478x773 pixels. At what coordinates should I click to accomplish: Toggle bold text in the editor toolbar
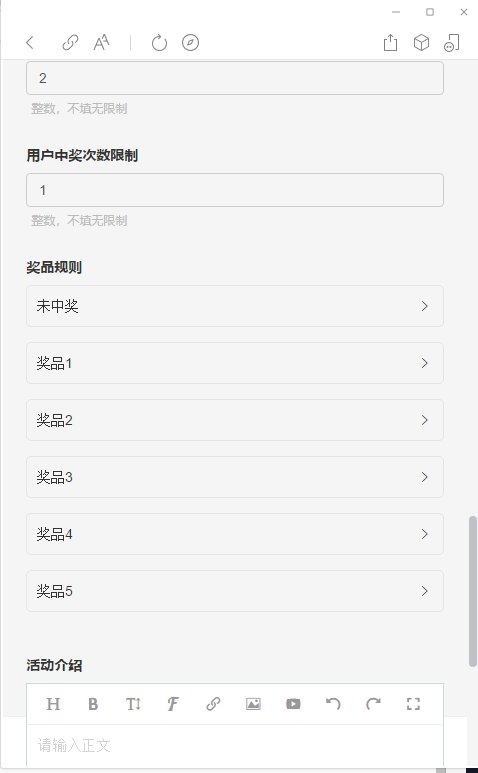click(93, 703)
